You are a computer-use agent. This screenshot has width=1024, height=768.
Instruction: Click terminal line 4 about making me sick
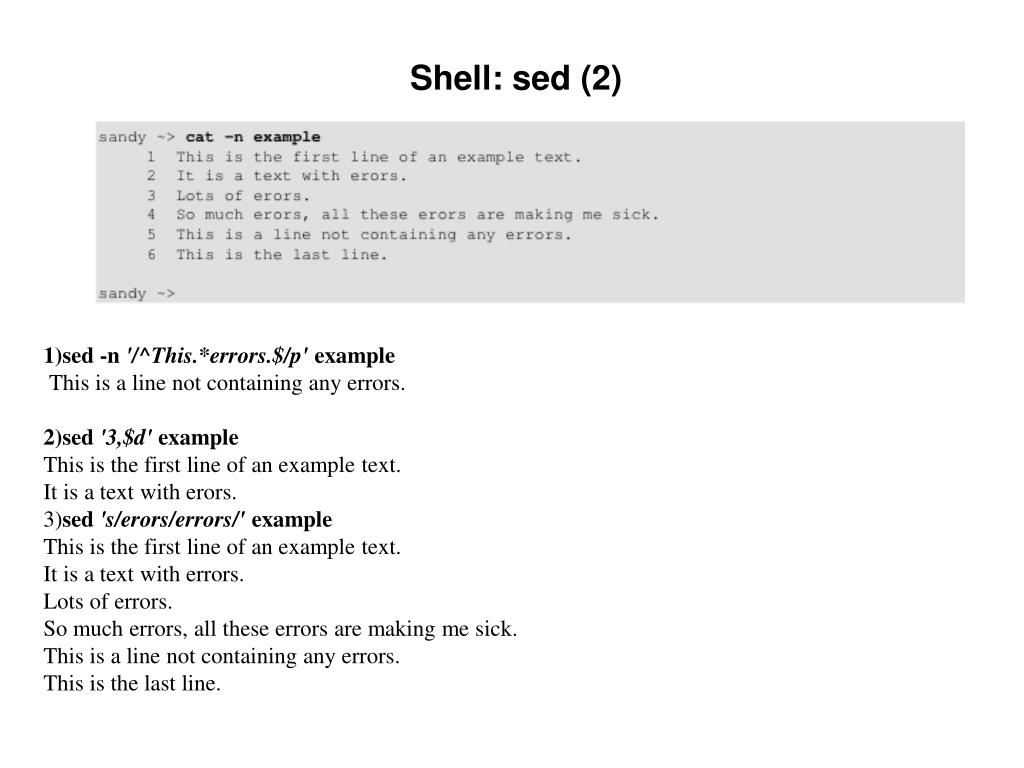pos(417,215)
